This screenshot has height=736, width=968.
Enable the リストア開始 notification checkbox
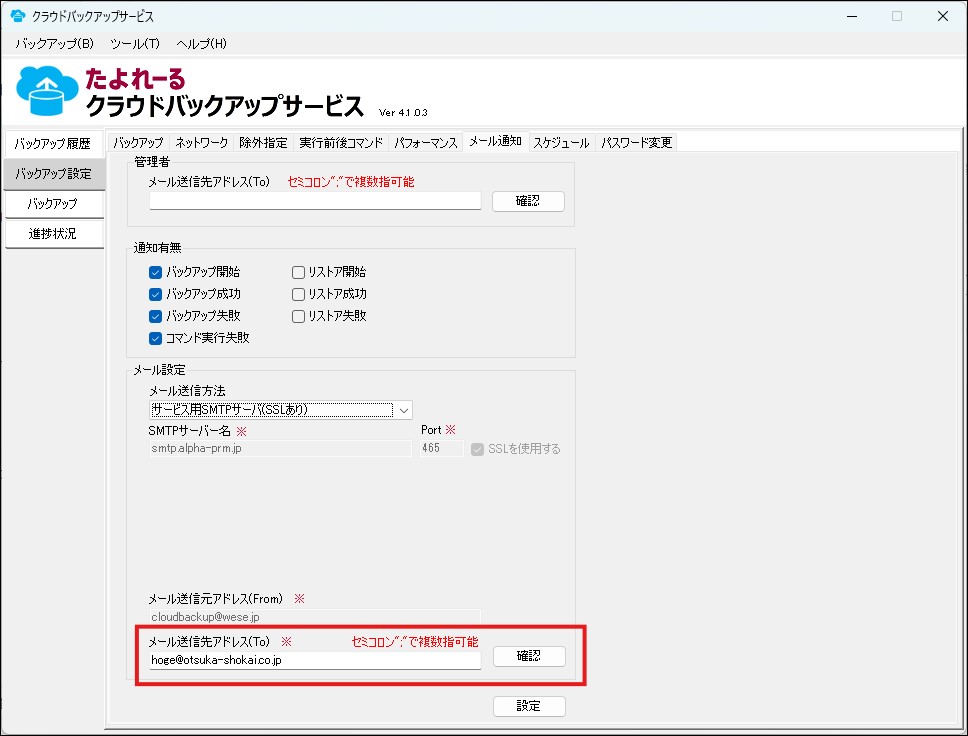pos(299,272)
